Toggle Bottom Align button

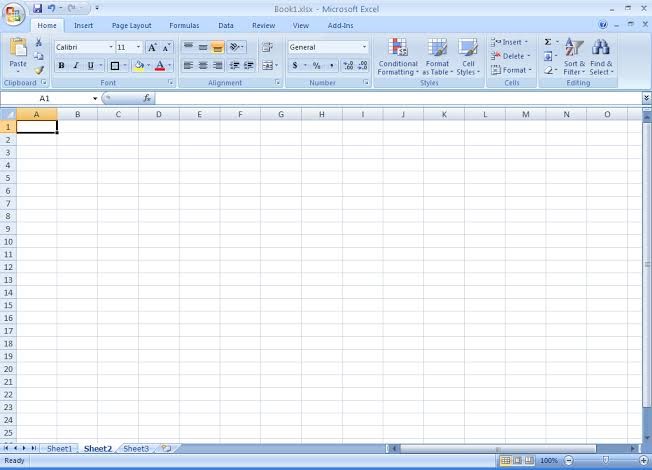pyautogui.click(x=217, y=47)
